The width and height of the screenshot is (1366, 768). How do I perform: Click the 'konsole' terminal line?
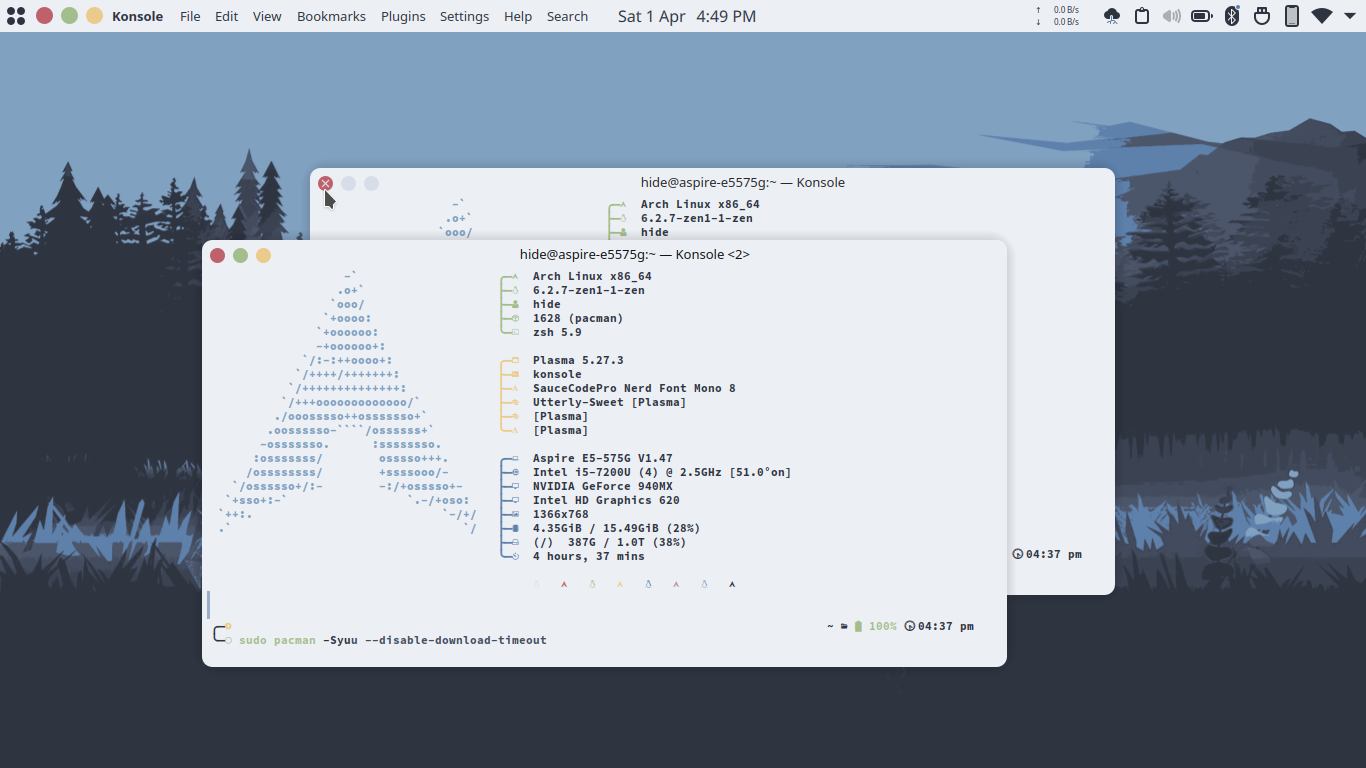[557, 374]
